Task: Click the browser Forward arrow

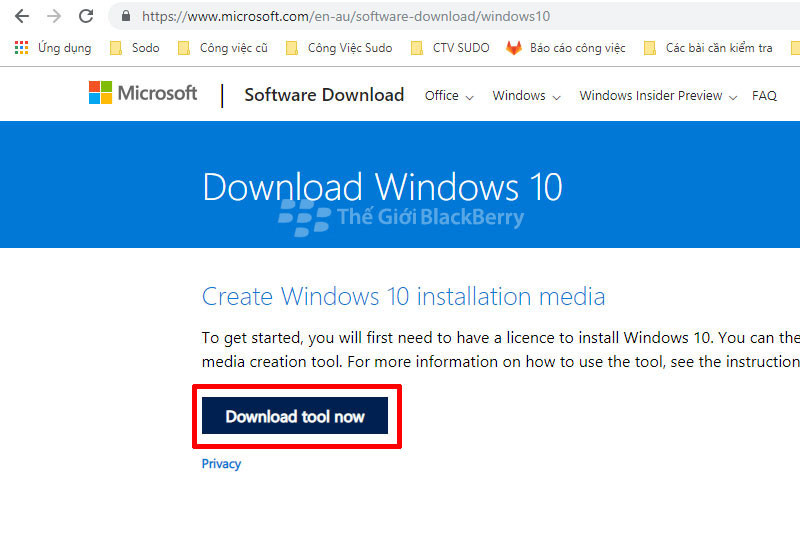Action: pos(54,16)
